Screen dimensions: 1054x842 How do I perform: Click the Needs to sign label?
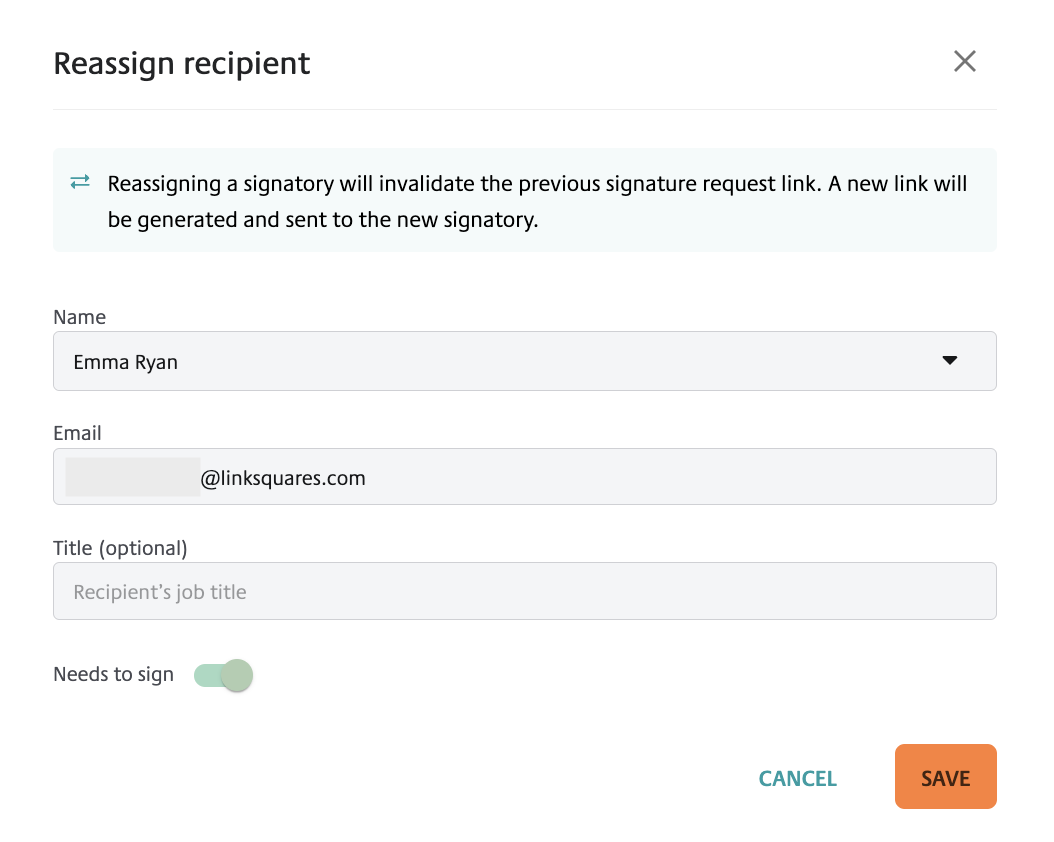[x=114, y=674]
